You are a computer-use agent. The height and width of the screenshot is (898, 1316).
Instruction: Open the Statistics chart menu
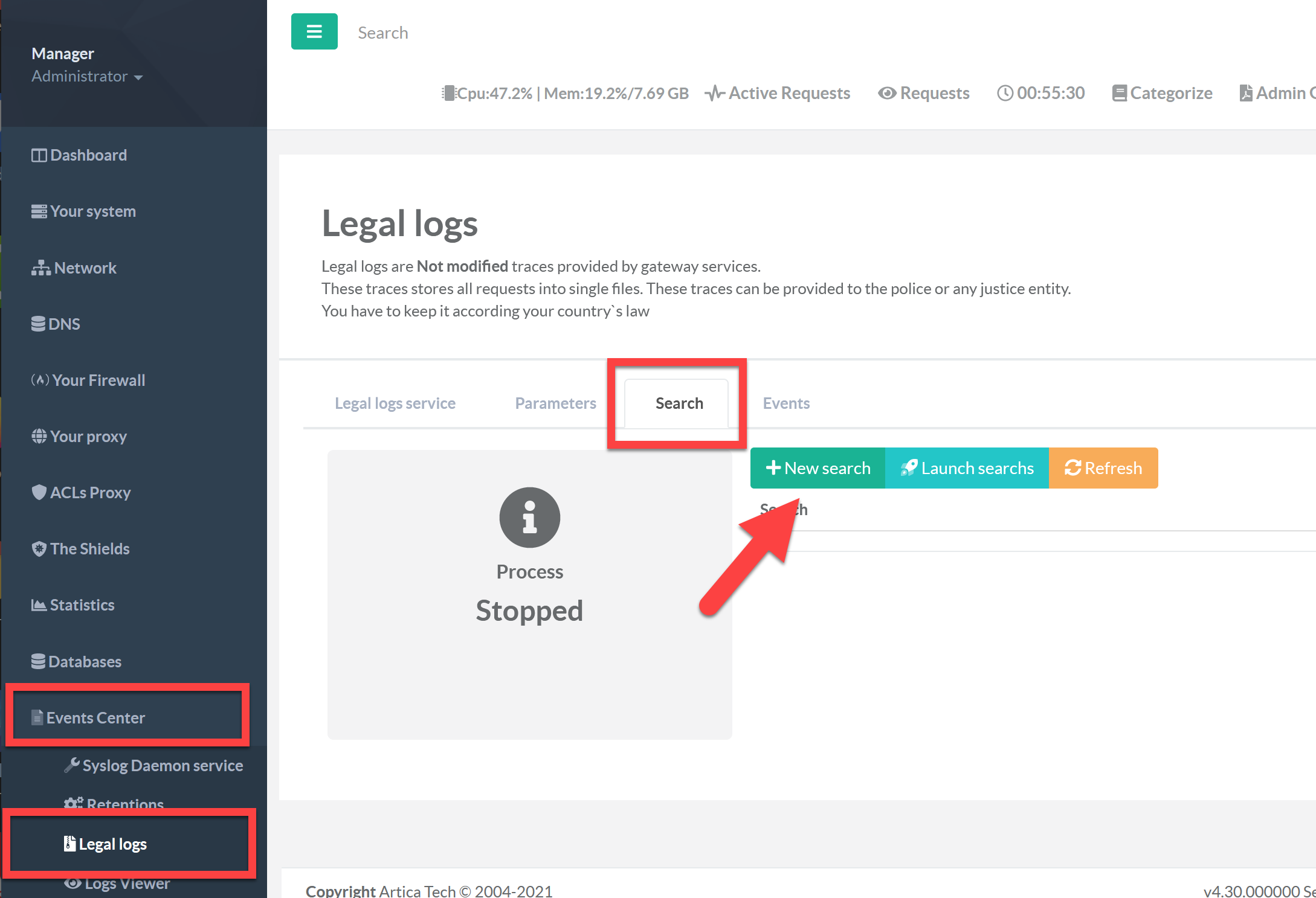[73, 605]
